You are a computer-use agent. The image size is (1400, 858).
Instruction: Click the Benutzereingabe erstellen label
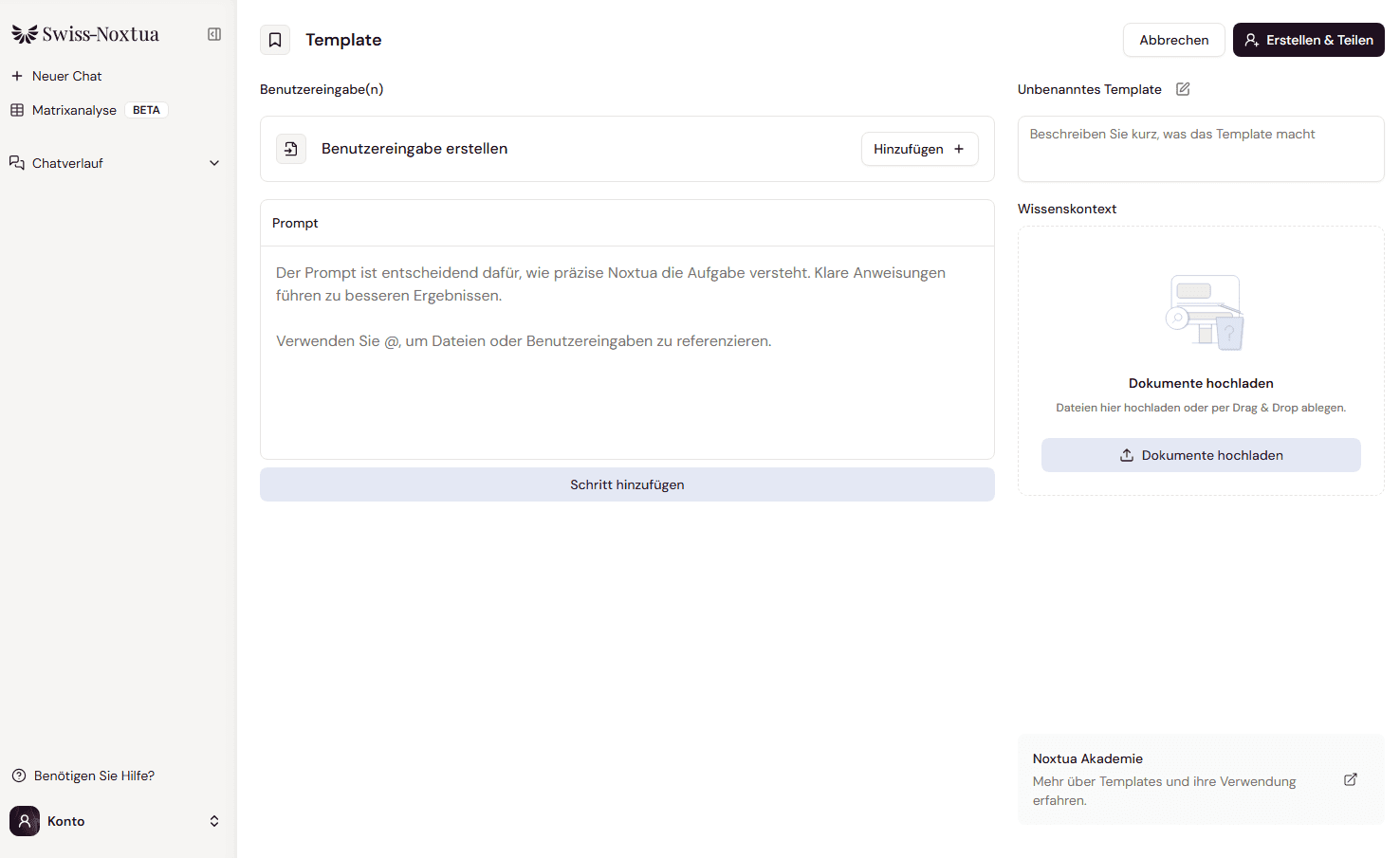click(x=414, y=149)
